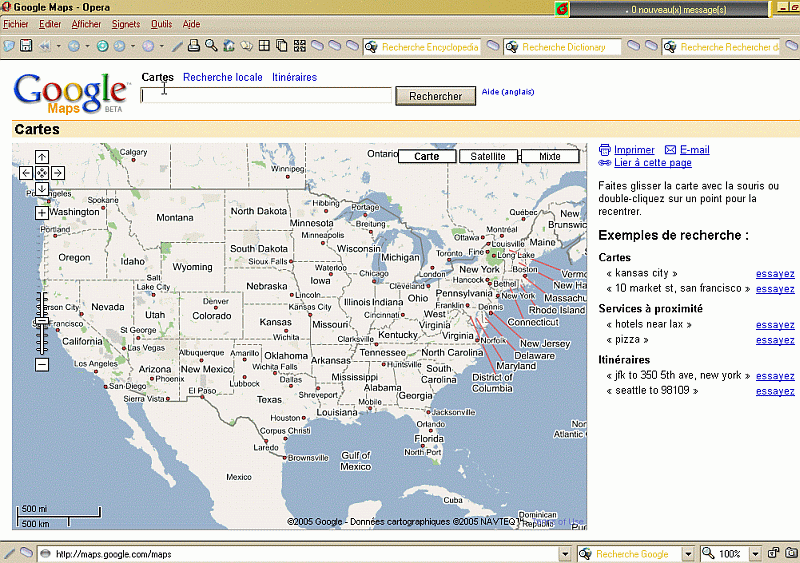Screen dimensions: 800x563
Task: Switch map to Mixte view
Action: (549, 156)
